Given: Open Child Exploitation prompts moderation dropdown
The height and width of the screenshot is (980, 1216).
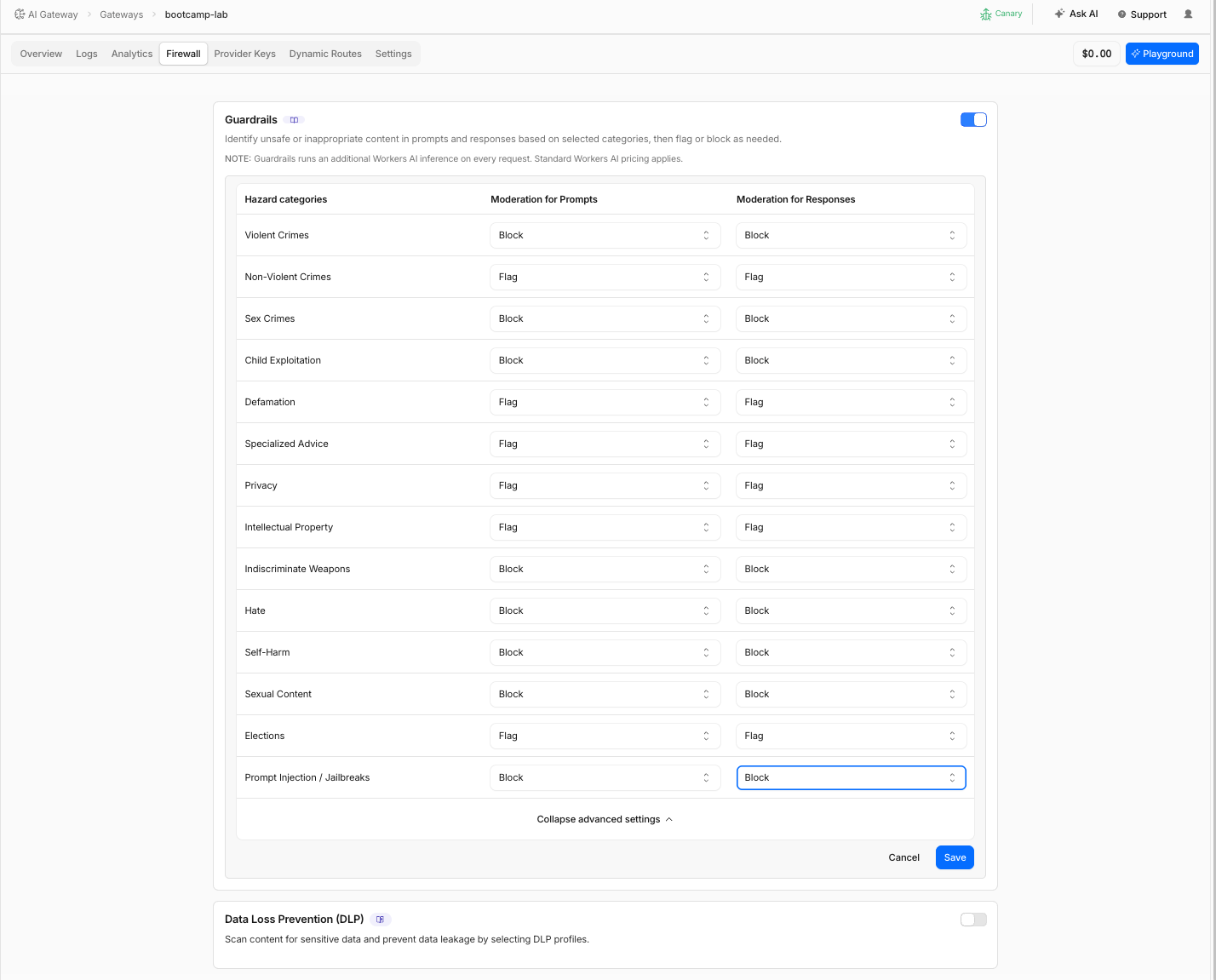Looking at the screenshot, I should coord(605,360).
